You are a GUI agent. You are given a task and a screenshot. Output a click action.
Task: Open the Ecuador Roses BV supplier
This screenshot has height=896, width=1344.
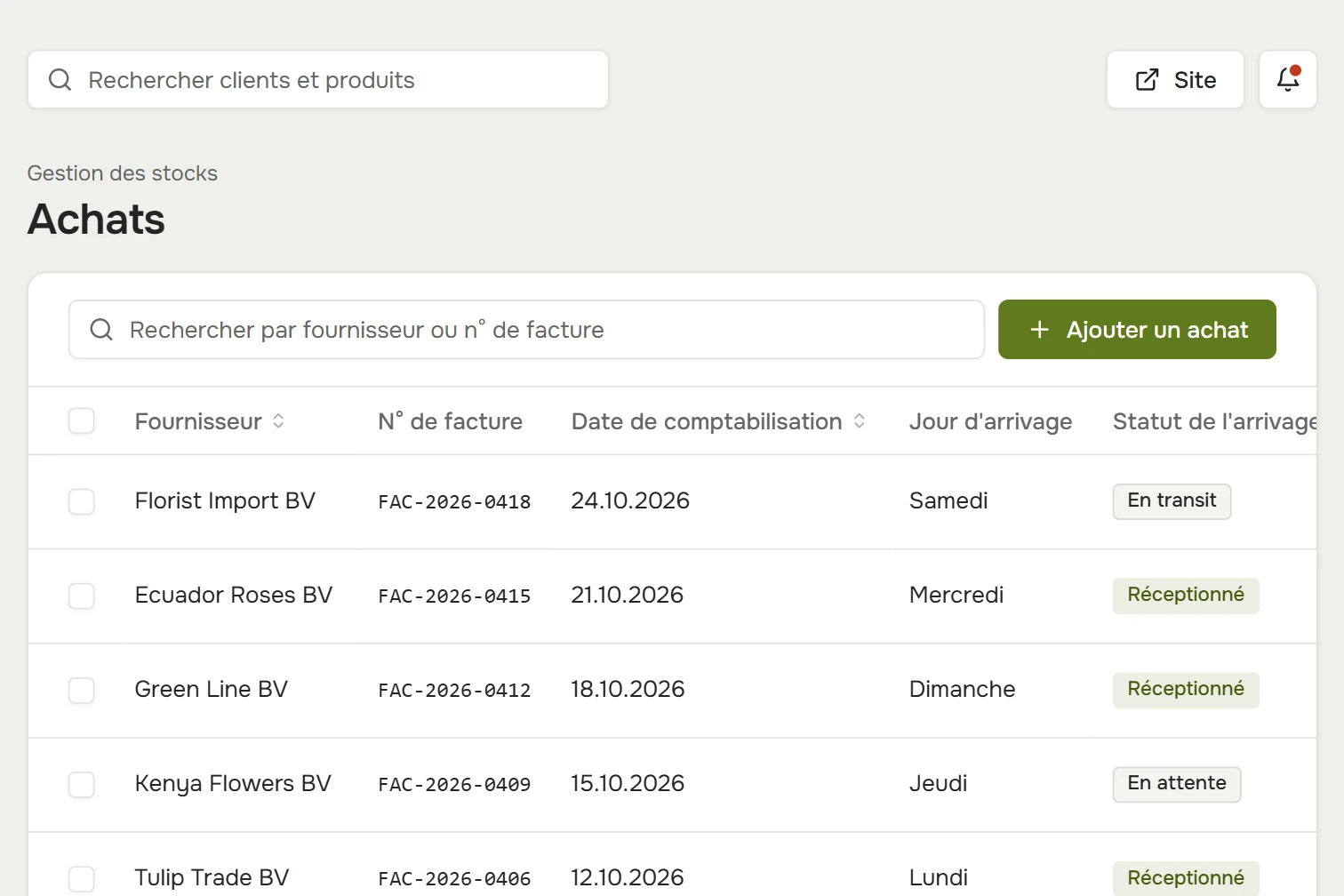coord(234,596)
